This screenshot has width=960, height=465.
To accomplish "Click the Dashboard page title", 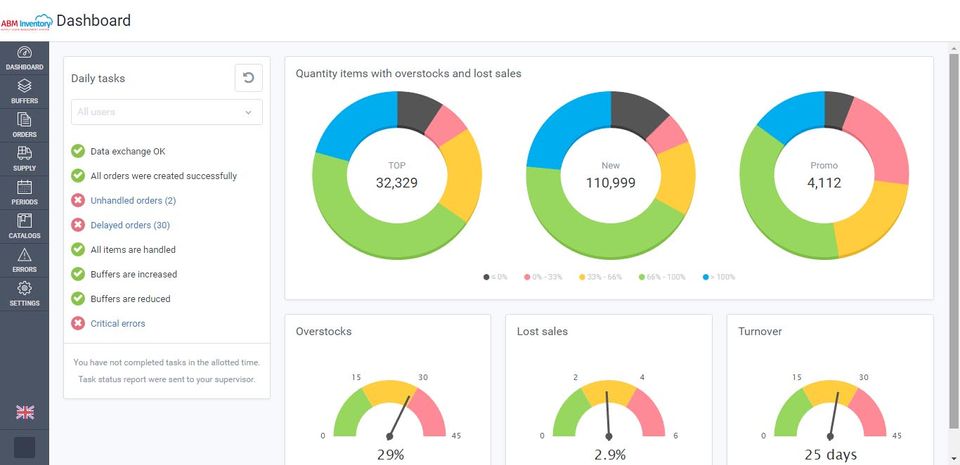I will coord(94,21).
